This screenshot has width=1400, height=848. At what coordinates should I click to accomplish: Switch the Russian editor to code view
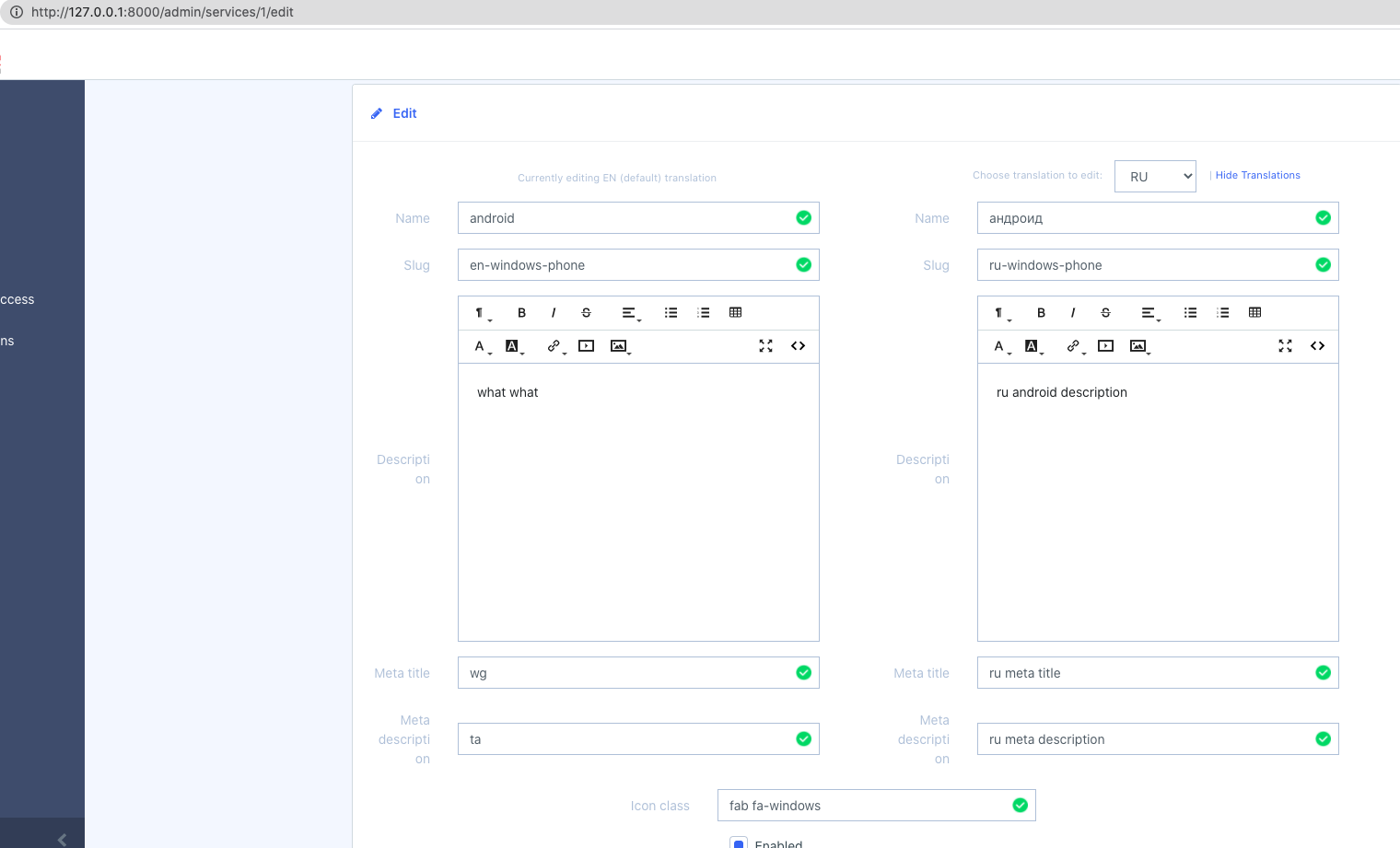point(1317,345)
